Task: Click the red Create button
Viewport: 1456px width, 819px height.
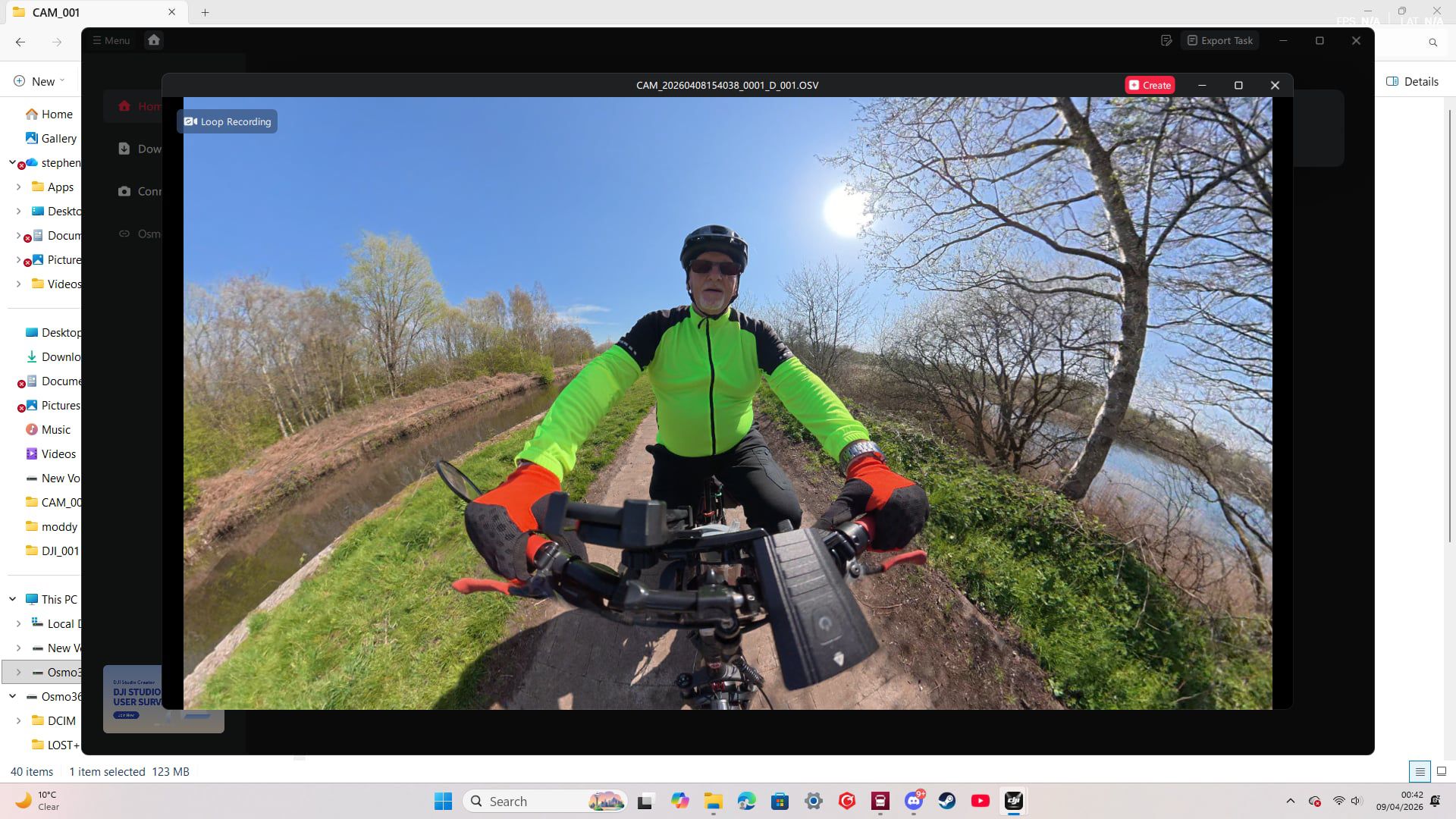Action: point(1150,85)
